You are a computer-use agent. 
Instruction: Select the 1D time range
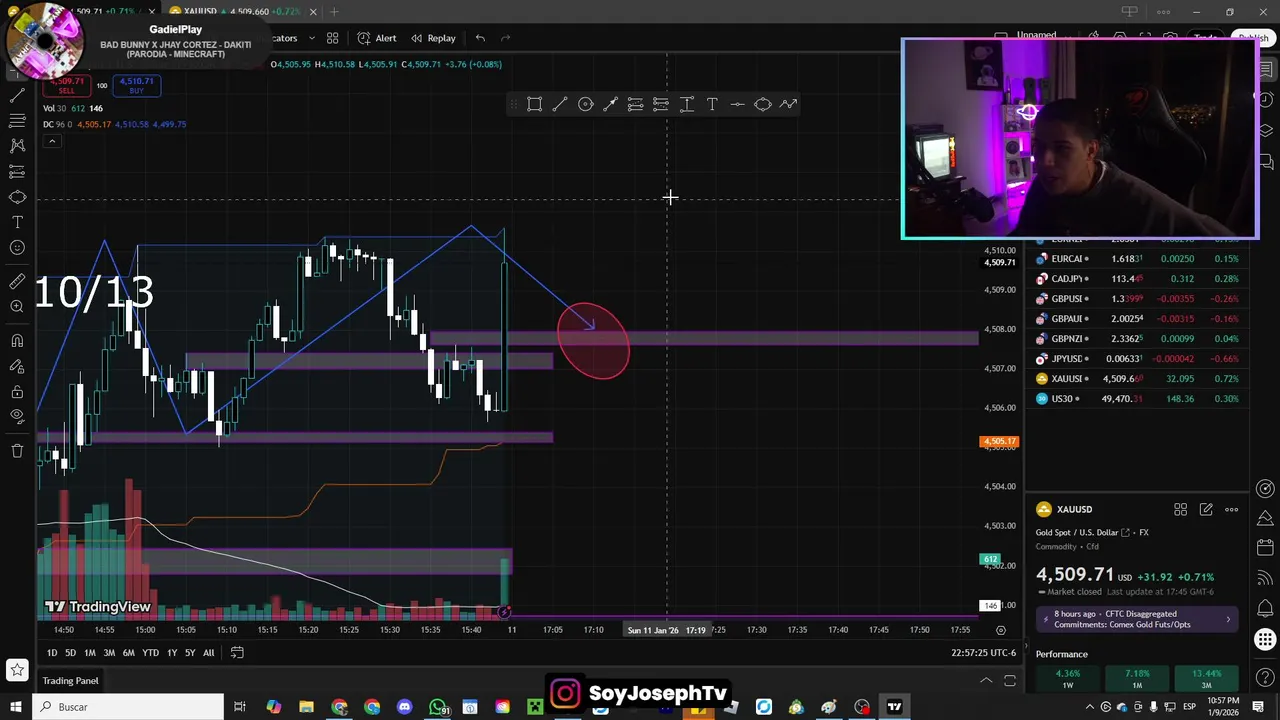point(51,653)
